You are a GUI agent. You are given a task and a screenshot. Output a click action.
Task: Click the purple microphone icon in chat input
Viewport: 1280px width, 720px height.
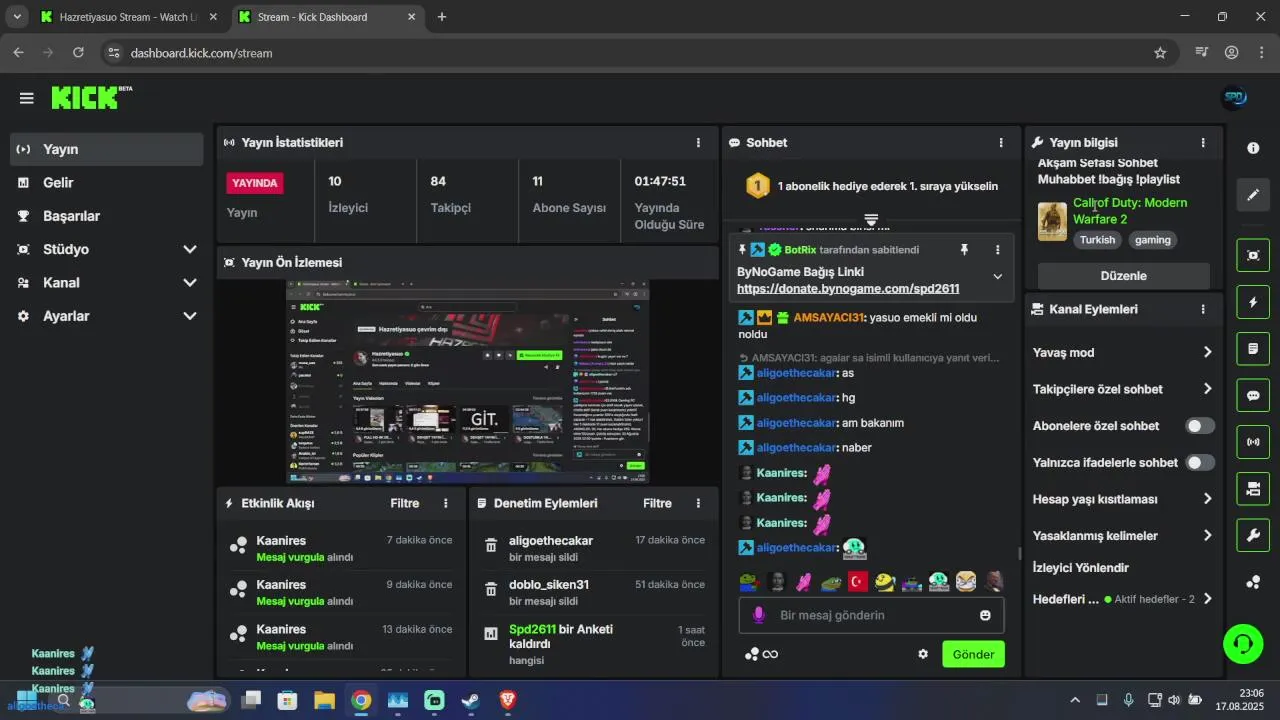point(759,615)
